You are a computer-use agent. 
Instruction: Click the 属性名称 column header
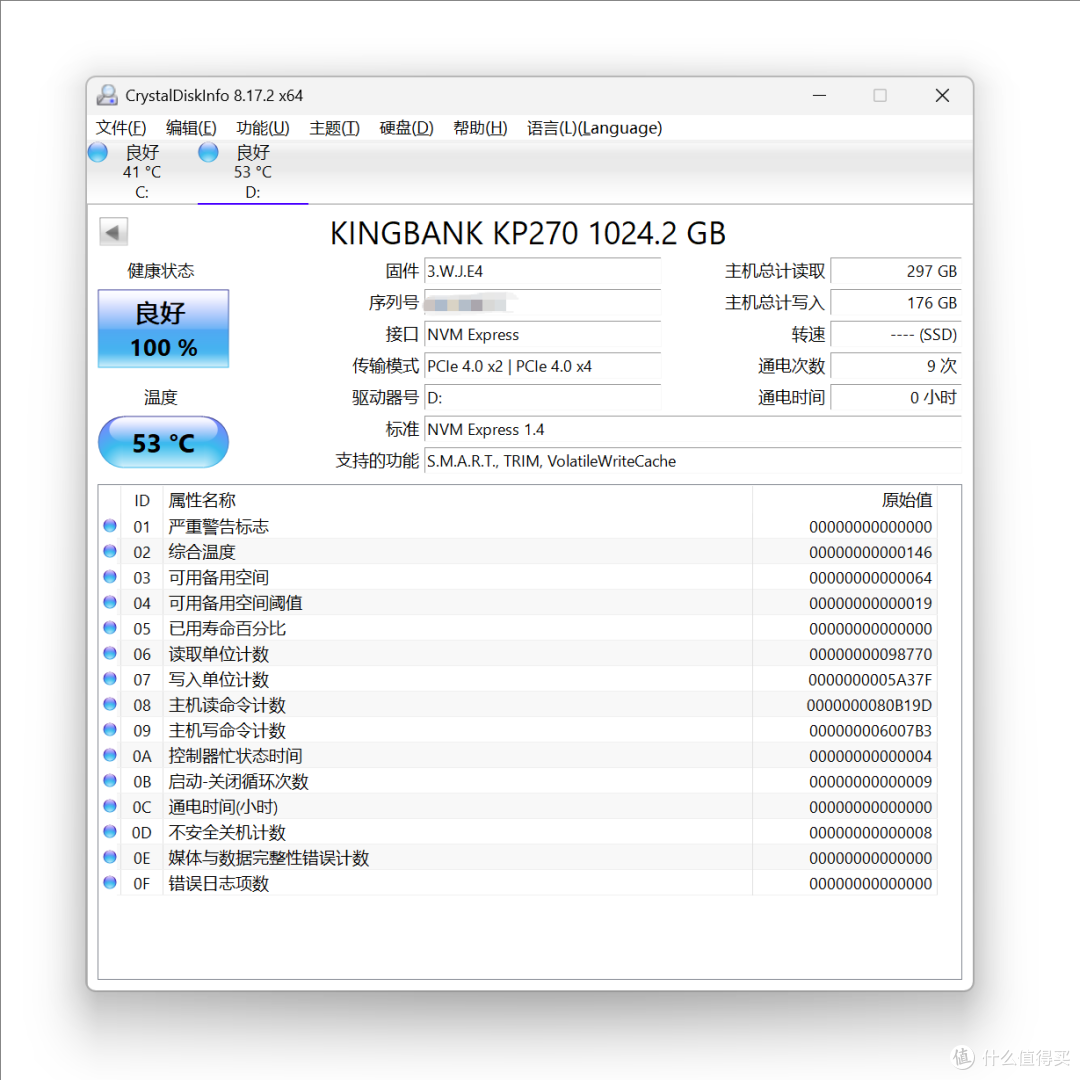coord(457,500)
